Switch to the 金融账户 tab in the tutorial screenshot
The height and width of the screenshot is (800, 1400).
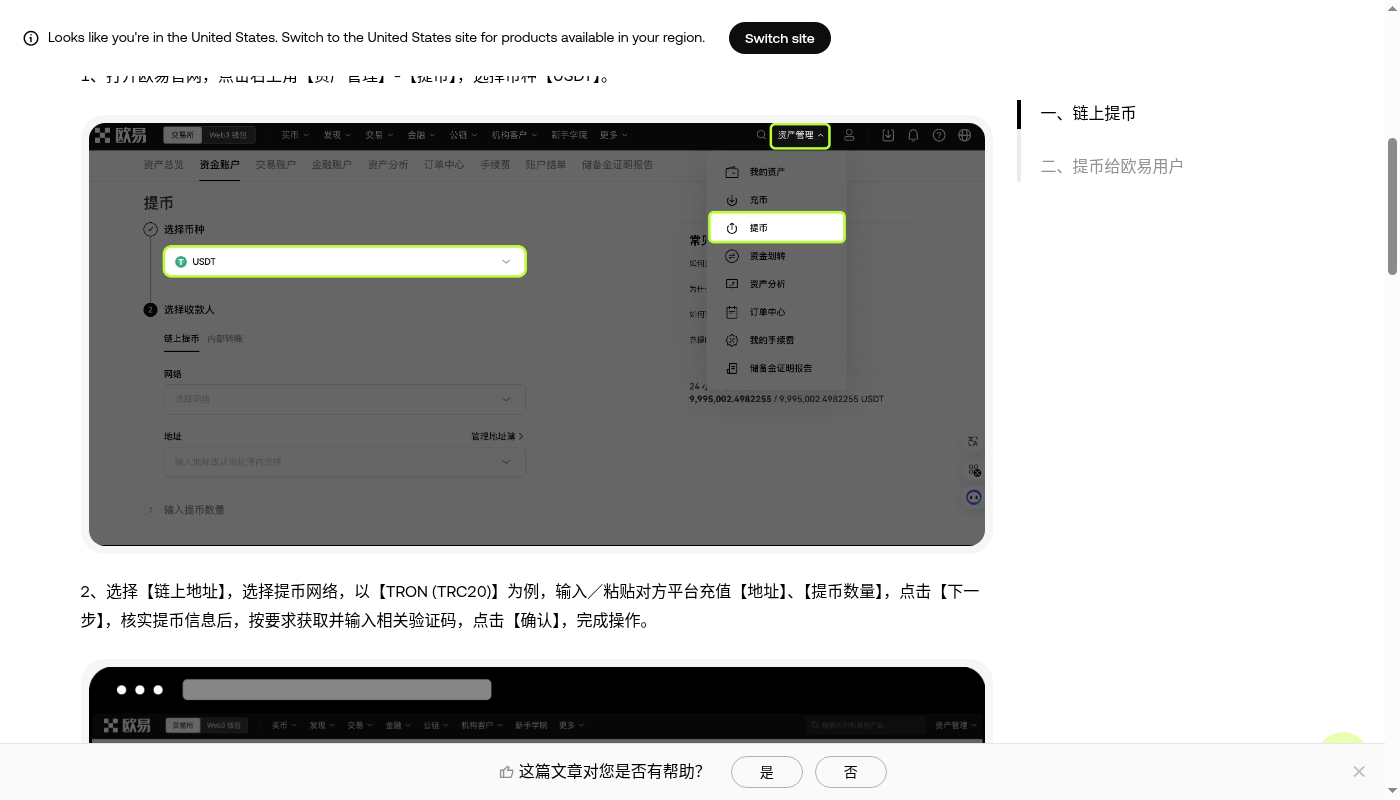click(x=332, y=164)
